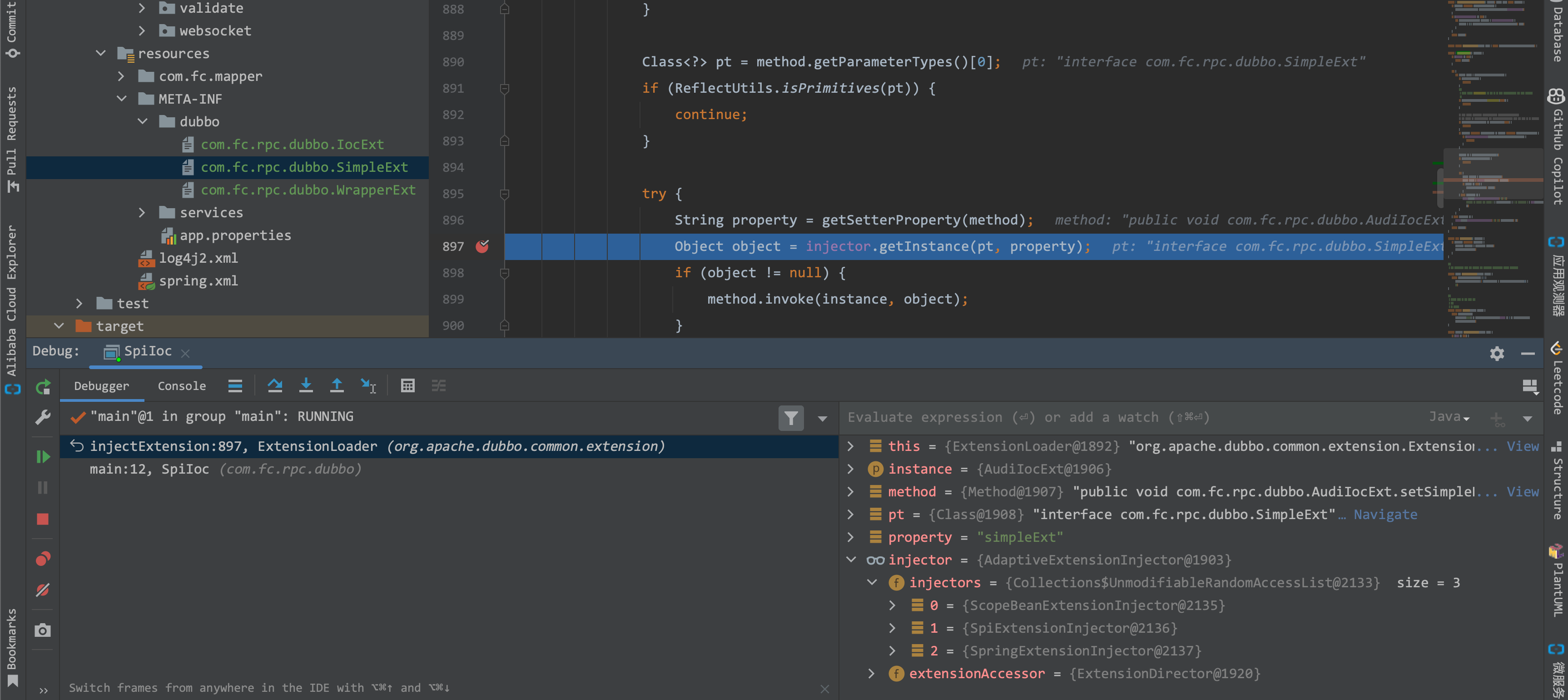Open the GitHub Copilot panel
The image size is (1568, 700).
(1556, 147)
